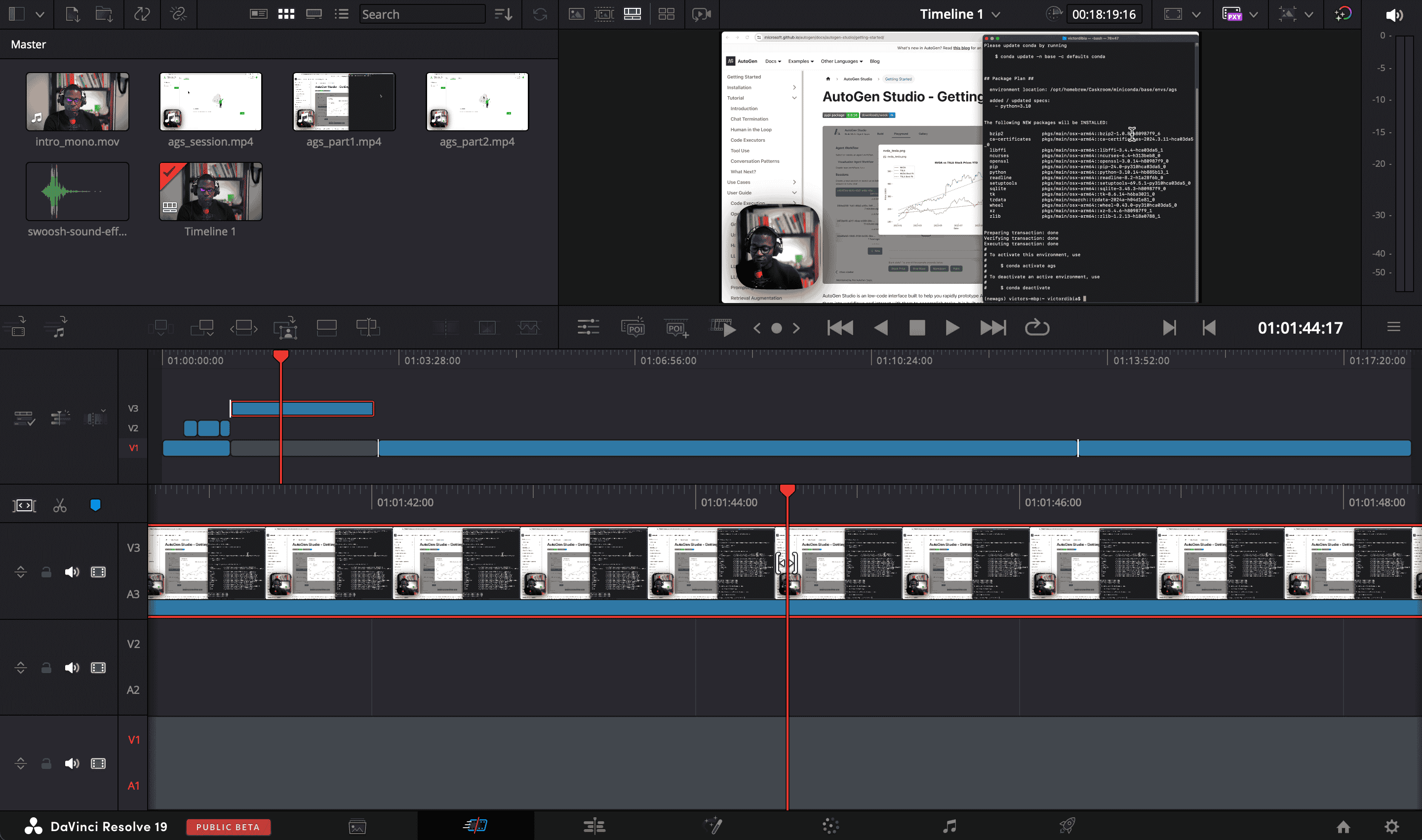
Task: Switch media pool to list view
Action: pyautogui.click(x=342, y=14)
